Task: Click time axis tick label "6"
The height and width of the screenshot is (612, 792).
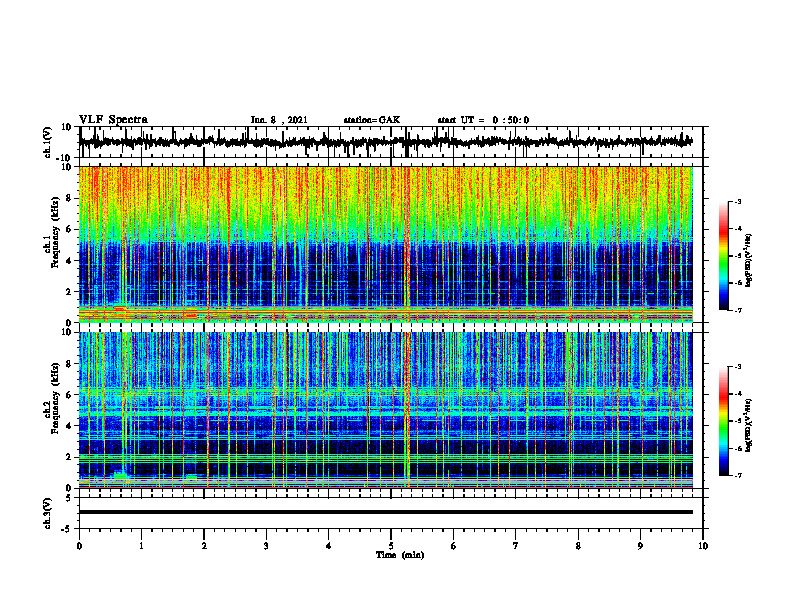Action: [454, 546]
